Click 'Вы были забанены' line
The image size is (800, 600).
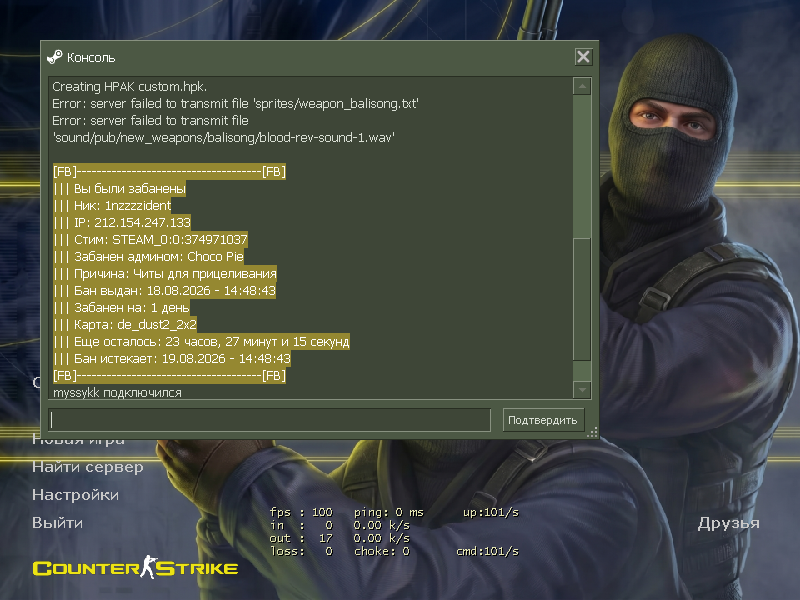coord(119,189)
